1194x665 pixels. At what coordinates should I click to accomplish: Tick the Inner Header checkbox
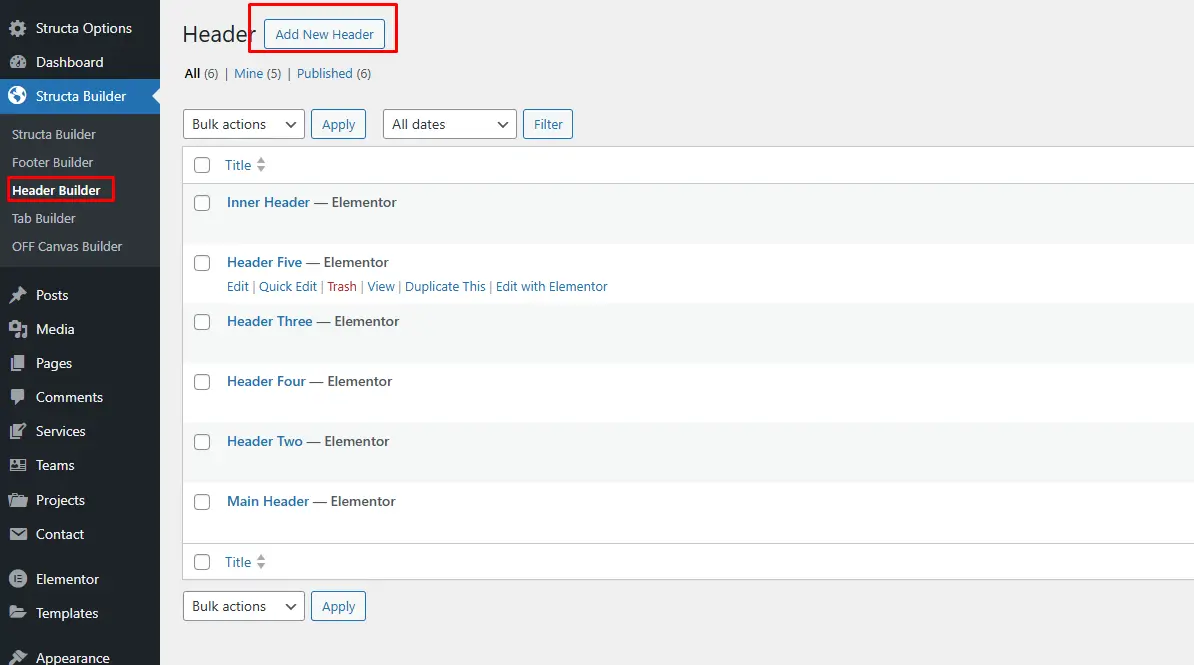(x=202, y=203)
